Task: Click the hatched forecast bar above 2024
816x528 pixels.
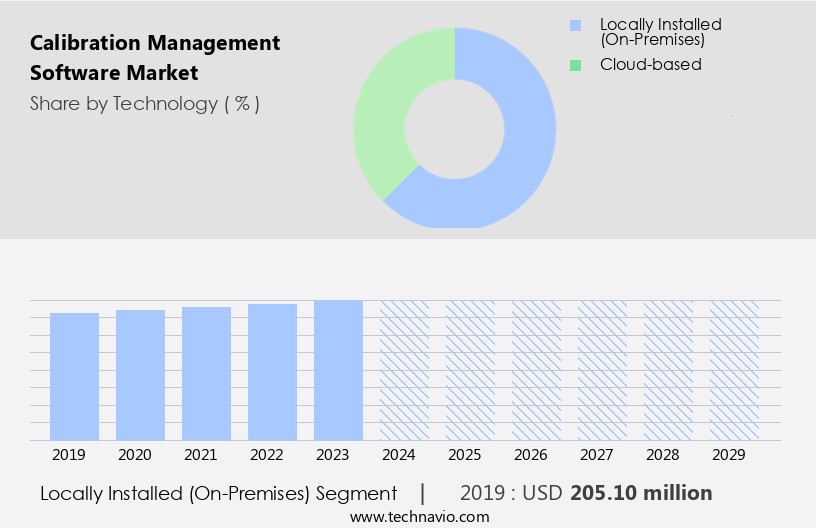Action: tap(404, 370)
